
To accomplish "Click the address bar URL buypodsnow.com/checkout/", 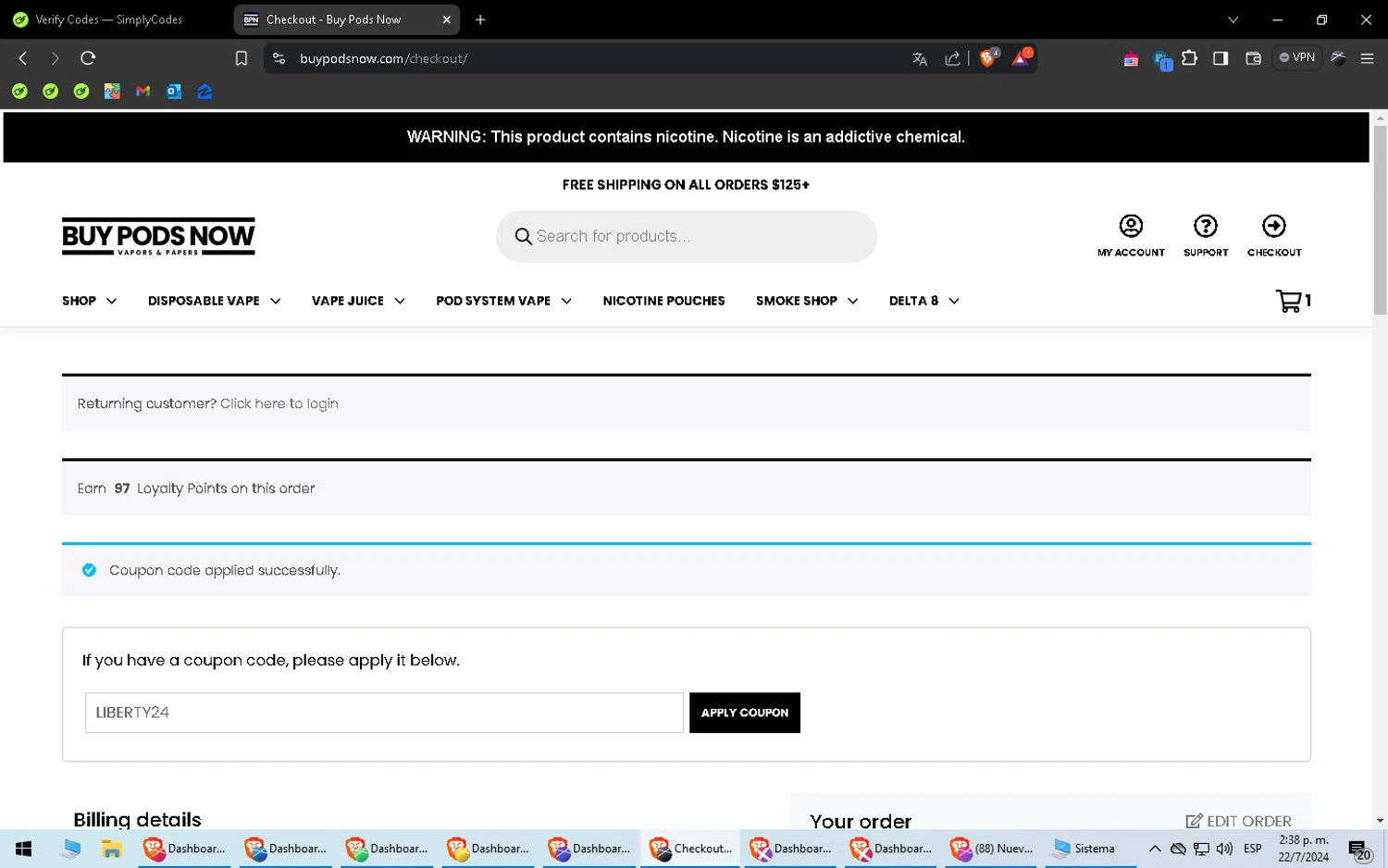I will click(384, 58).
